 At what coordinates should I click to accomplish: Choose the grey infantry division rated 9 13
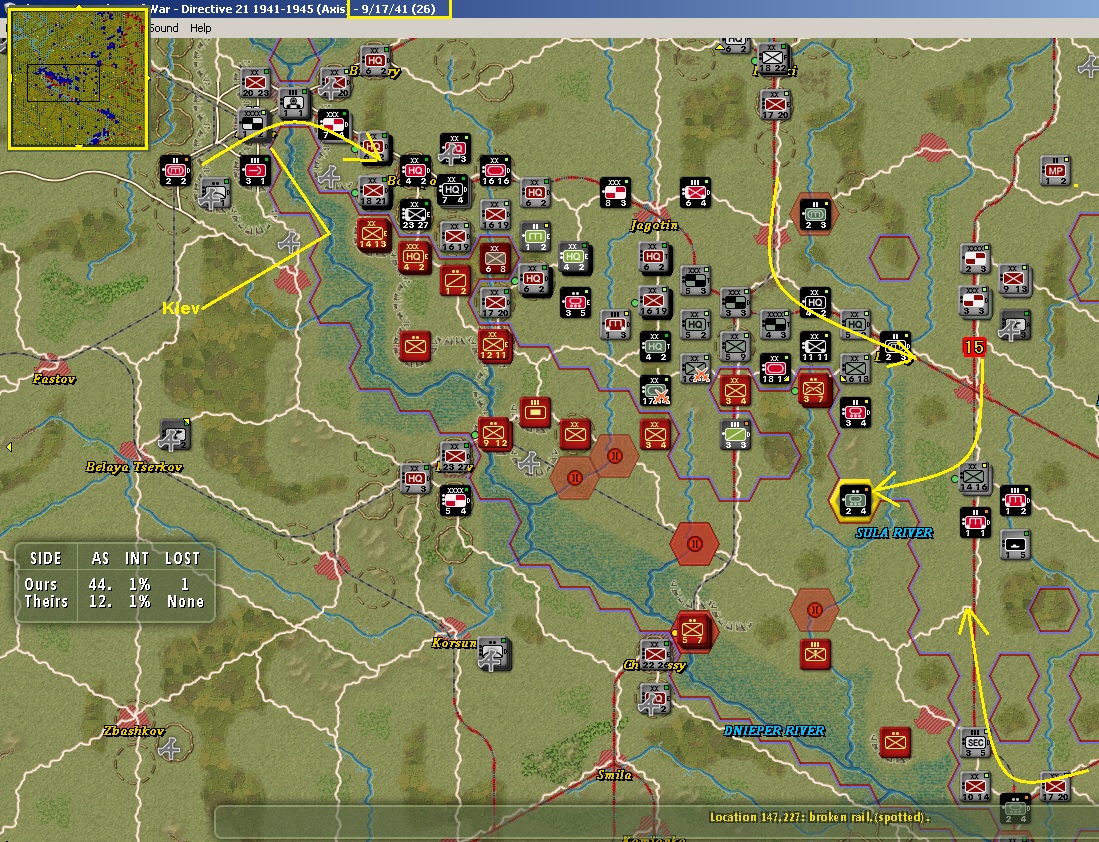click(x=1013, y=280)
